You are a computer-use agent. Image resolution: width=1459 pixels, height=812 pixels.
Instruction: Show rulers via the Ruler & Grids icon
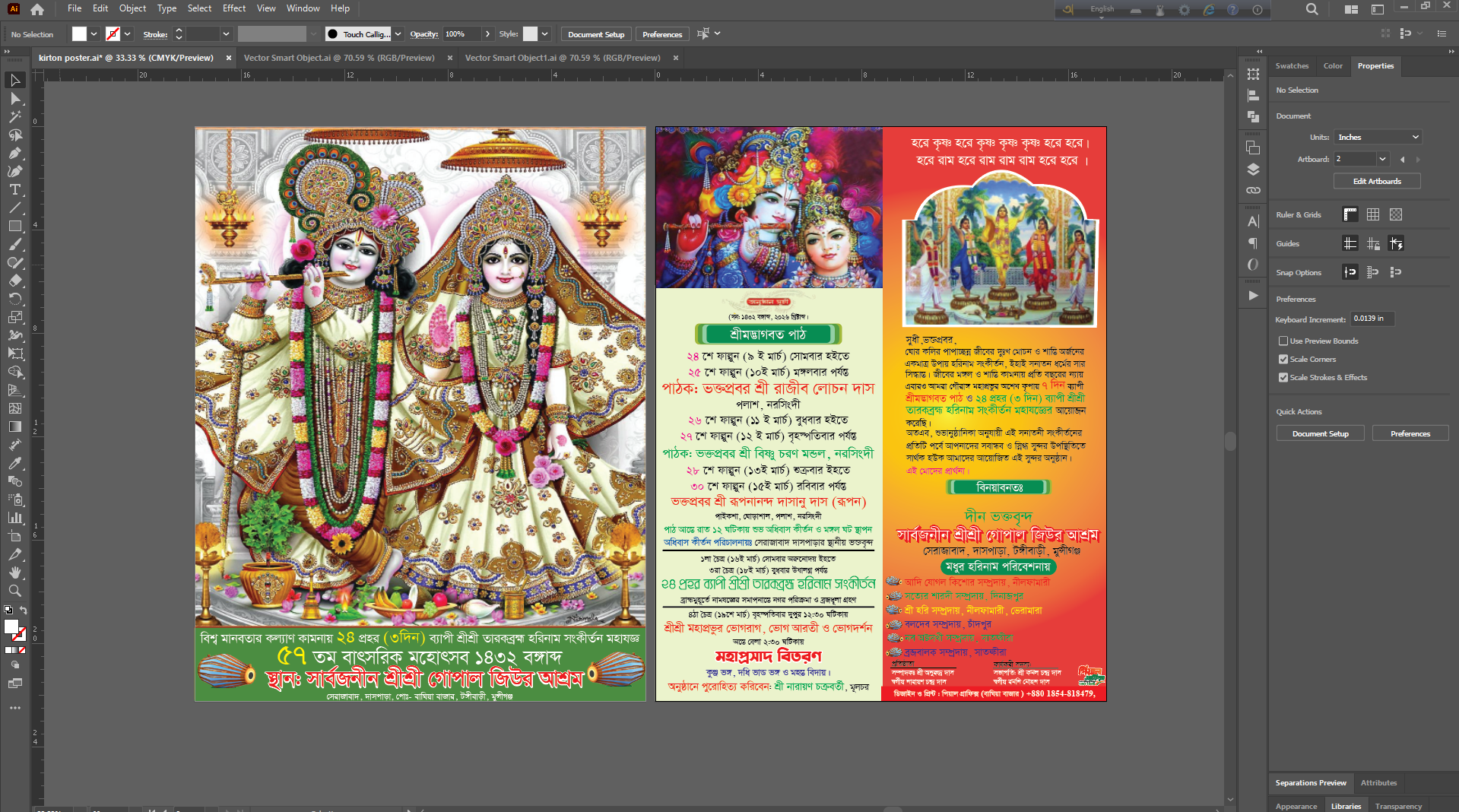pos(1350,214)
